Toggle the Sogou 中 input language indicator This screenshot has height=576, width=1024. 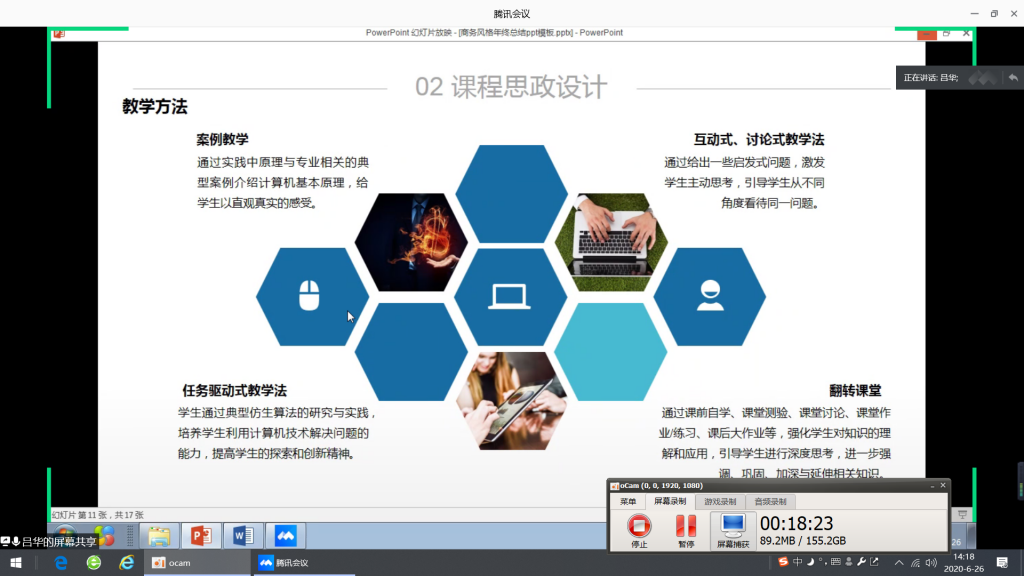[x=797, y=562]
